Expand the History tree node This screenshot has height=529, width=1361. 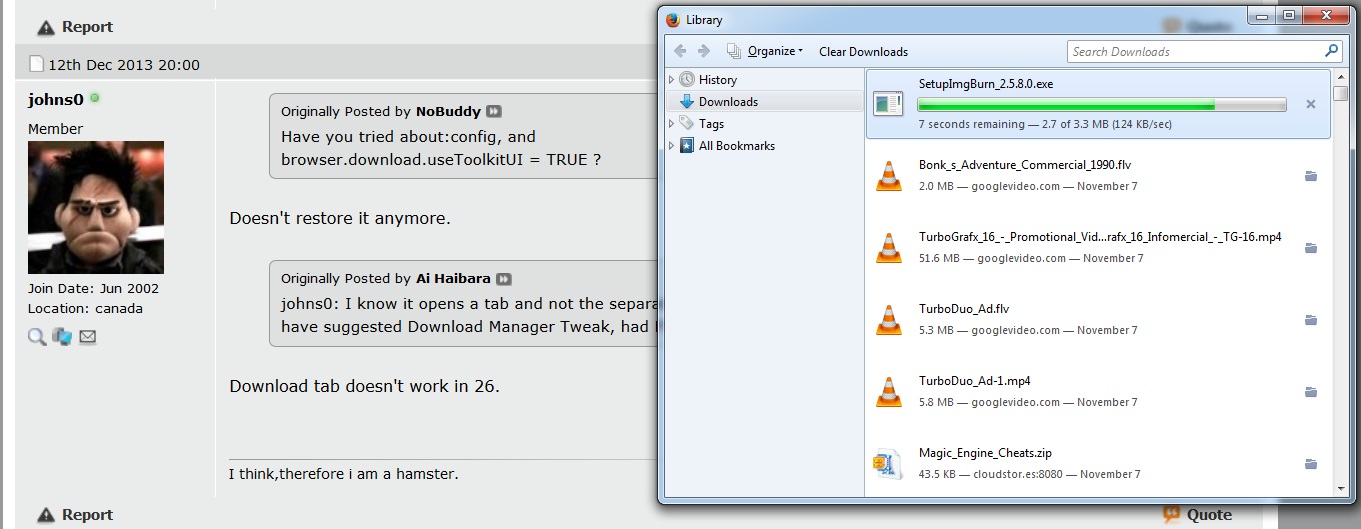coord(672,80)
